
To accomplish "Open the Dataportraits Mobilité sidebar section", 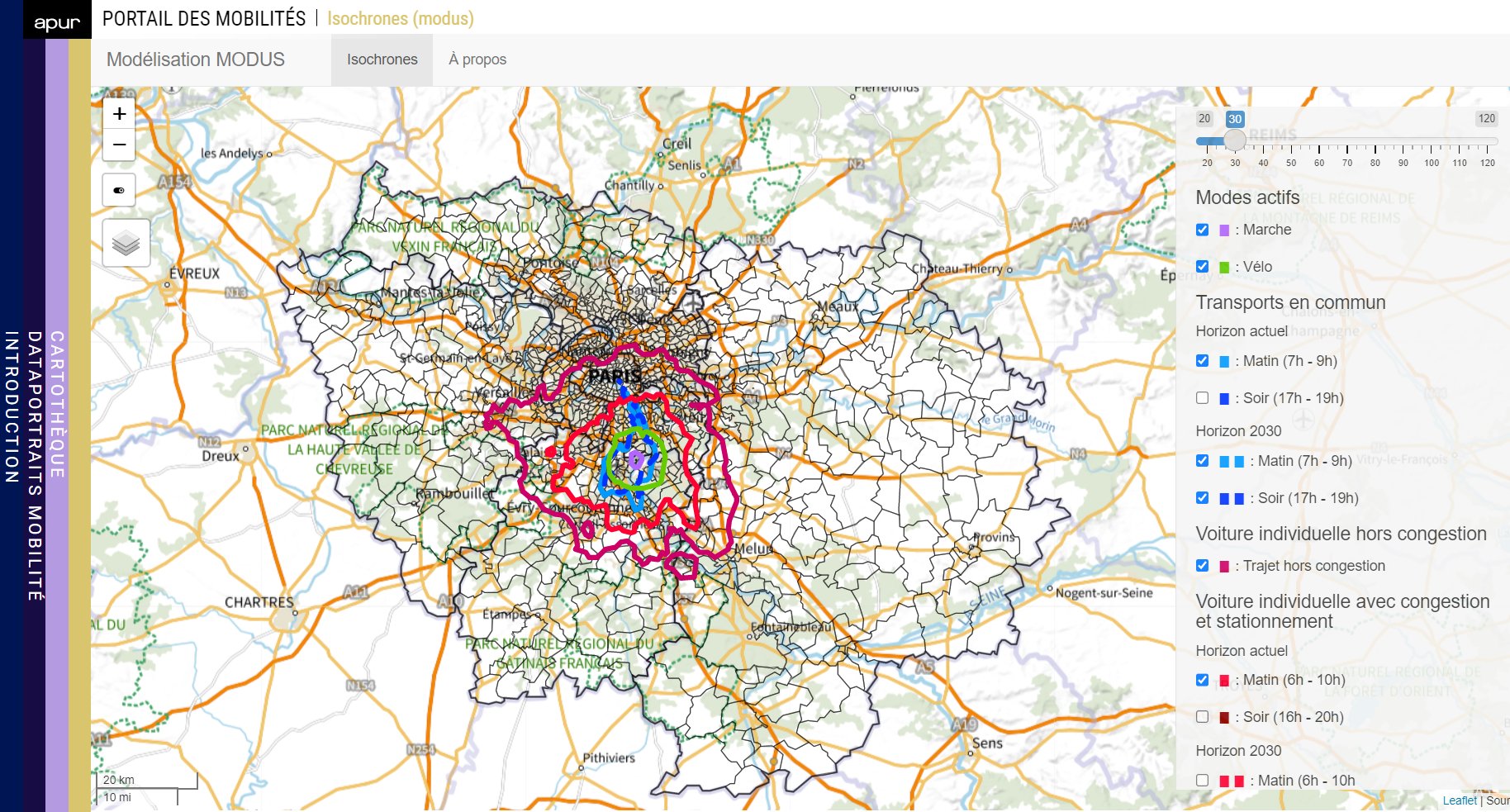I will point(35,466).
